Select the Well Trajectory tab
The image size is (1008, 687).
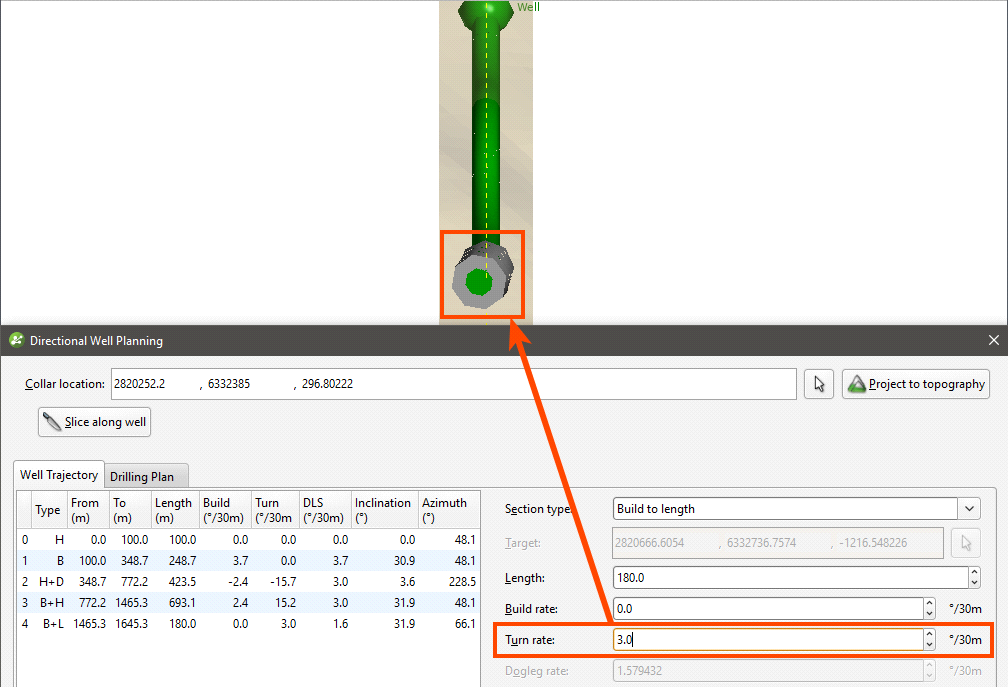click(x=59, y=475)
